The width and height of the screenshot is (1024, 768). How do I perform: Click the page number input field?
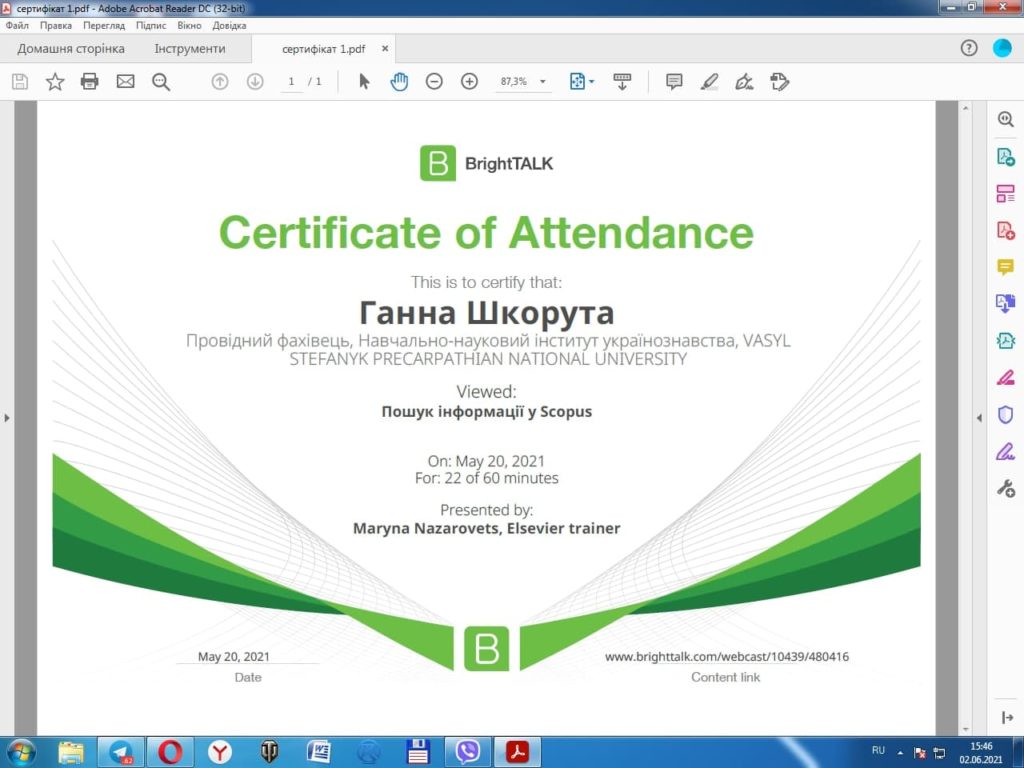click(x=291, y=82)
